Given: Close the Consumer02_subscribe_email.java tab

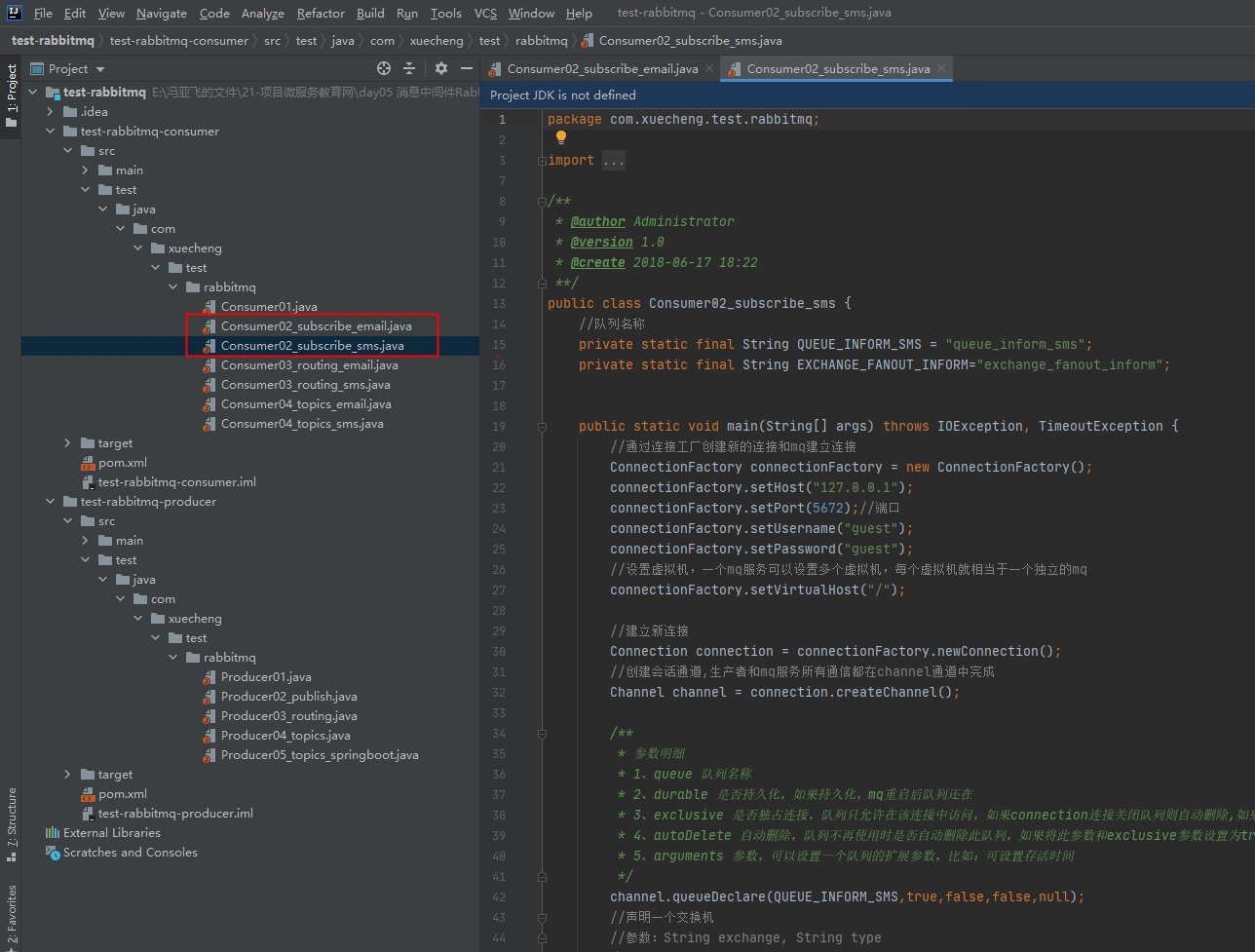Looking at the screenshot, I should (x=708, y=69).
